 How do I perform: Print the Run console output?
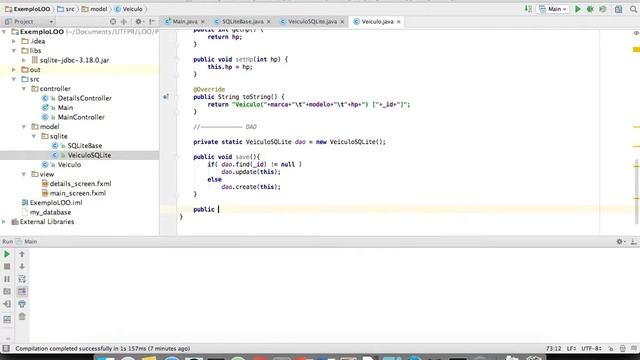coord(22,304)
